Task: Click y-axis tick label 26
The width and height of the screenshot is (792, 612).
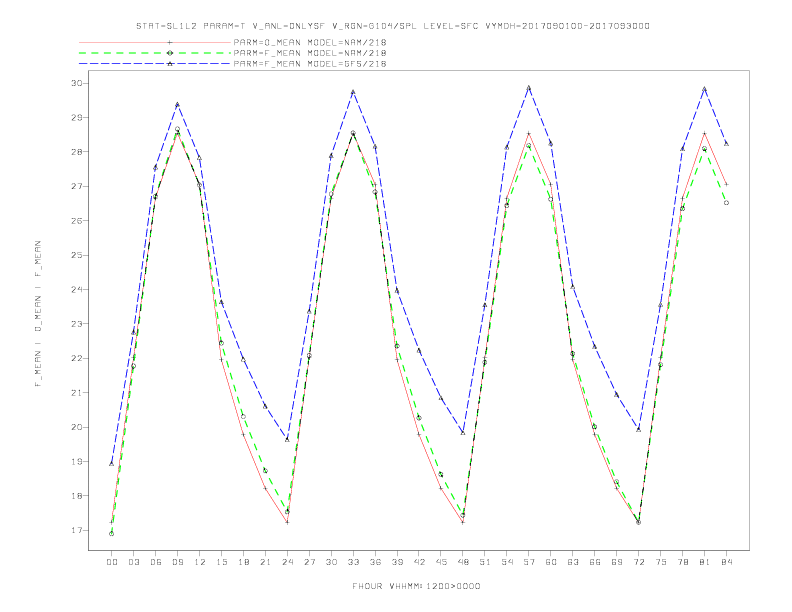Action: (x=77, y=221)
